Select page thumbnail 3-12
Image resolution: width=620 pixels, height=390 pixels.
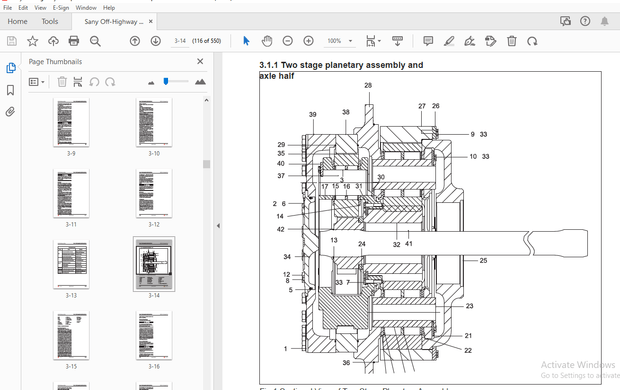pyautogui.click(x=154, y=193)
